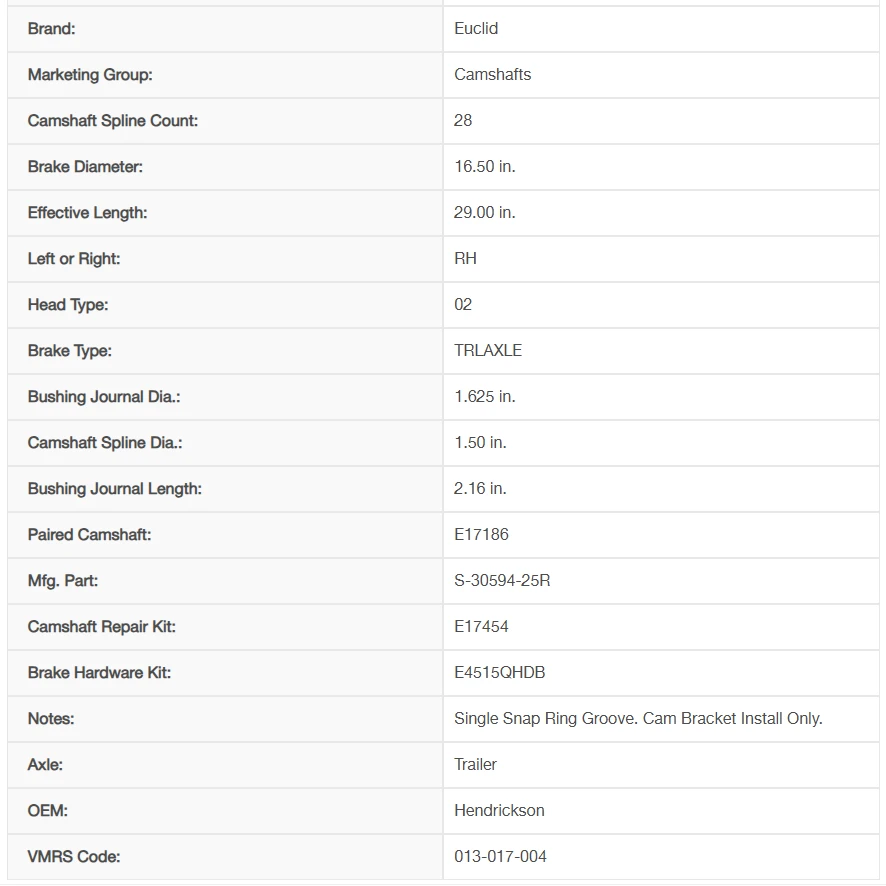Select the Effective Length 29.00 in. value
The width and height of the screenshot is (886, 886).
(484, 212)
